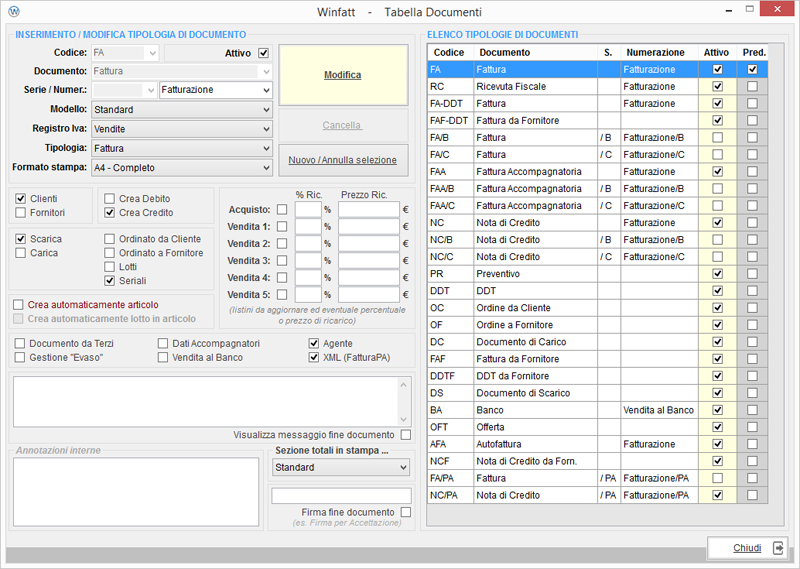
Task: Toggle Attivo checkbox for FA/PA row
Action: click(717, 478)
